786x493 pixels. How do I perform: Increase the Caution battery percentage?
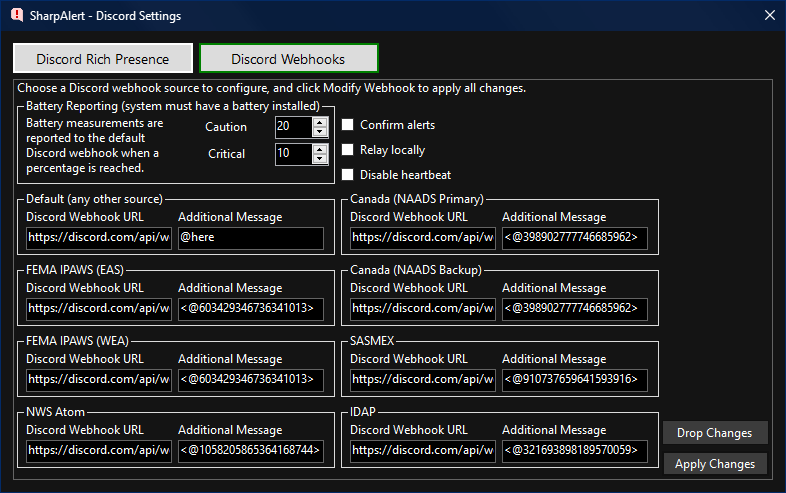(x=320, y=122)
